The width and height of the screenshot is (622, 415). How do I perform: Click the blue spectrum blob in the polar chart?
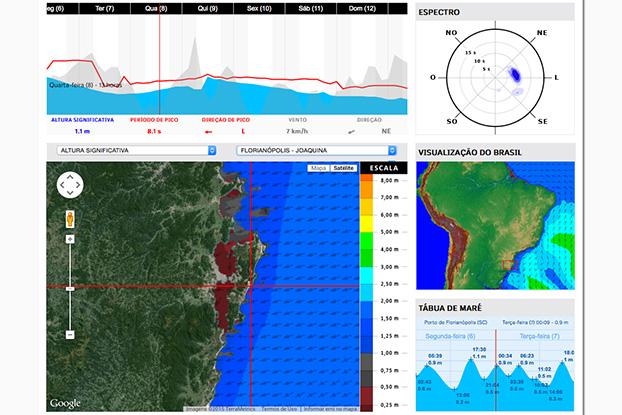point(514,74)
